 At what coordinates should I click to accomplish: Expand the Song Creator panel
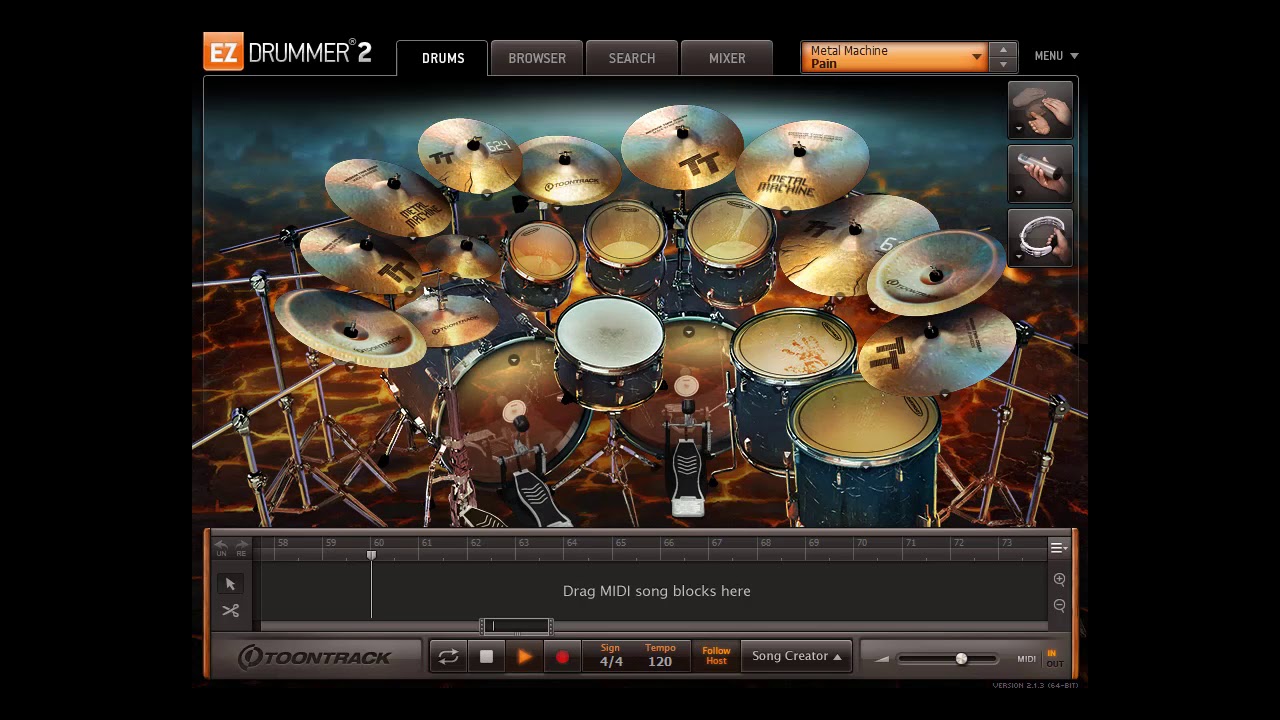click(796, 656)
